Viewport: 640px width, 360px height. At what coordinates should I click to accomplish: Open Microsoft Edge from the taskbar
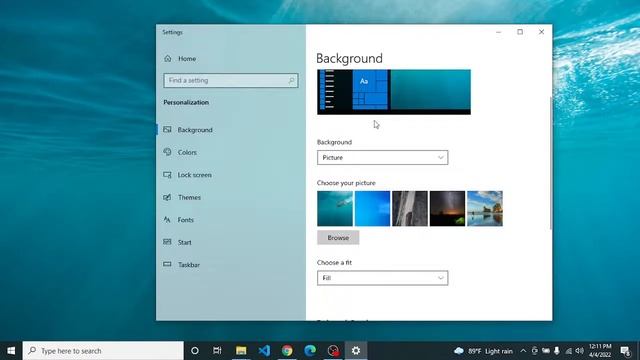pyautogui.click(x=310, y=351)
